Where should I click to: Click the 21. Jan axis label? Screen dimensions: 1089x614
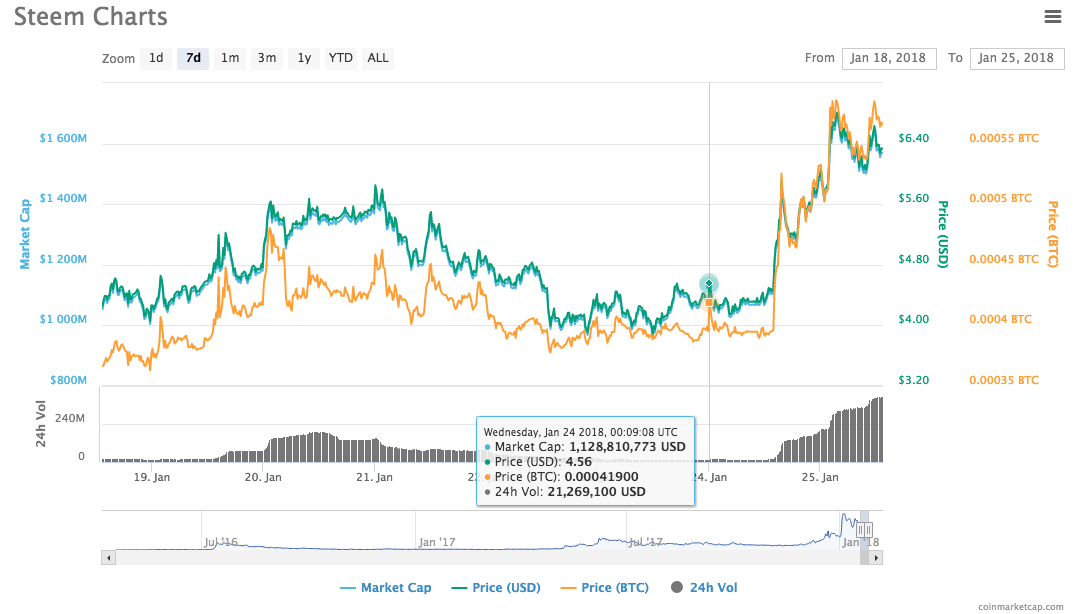(x=374, y=477)
